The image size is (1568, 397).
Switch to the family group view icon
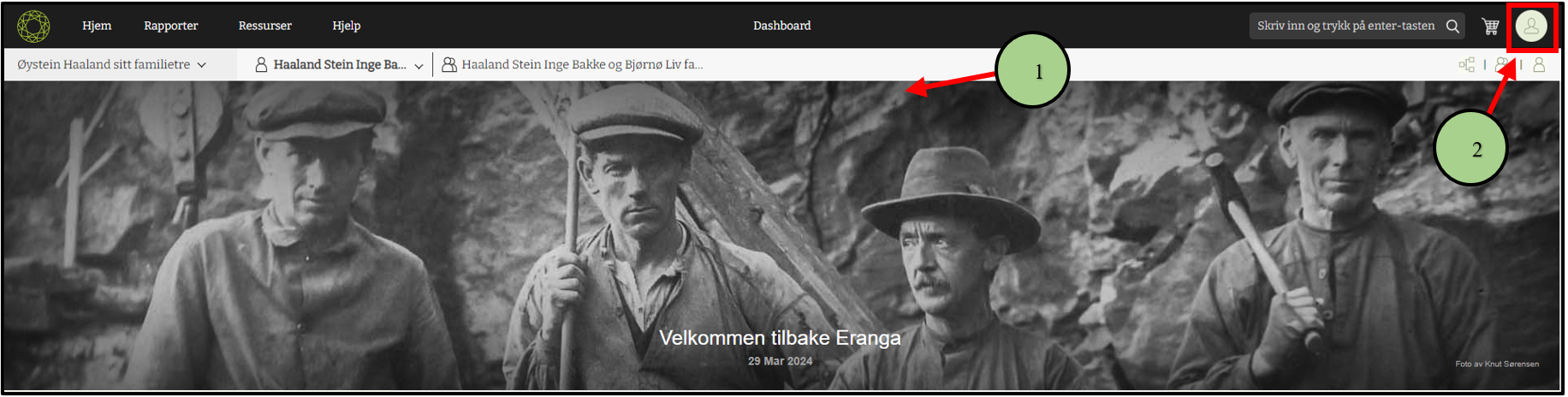coord(1502,65)
